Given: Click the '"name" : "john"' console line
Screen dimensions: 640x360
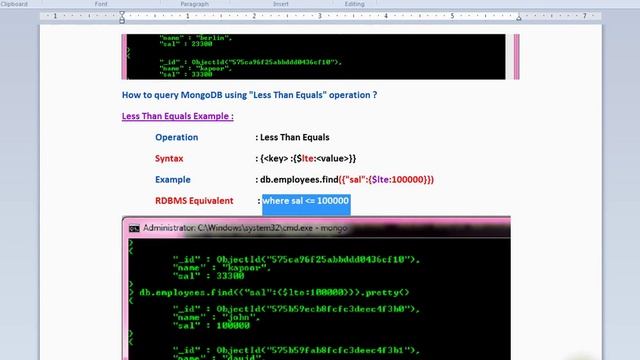Looking at the screenshot, I should 217,317.
